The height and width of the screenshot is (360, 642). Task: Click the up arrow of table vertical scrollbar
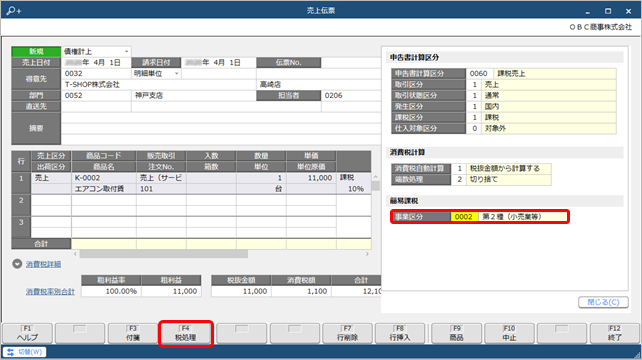tap(375, 177)
